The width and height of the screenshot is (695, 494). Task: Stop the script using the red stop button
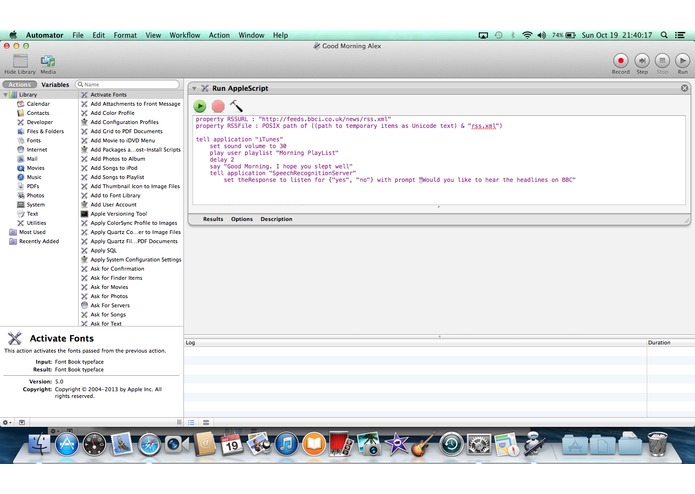[x=218, y=106]
